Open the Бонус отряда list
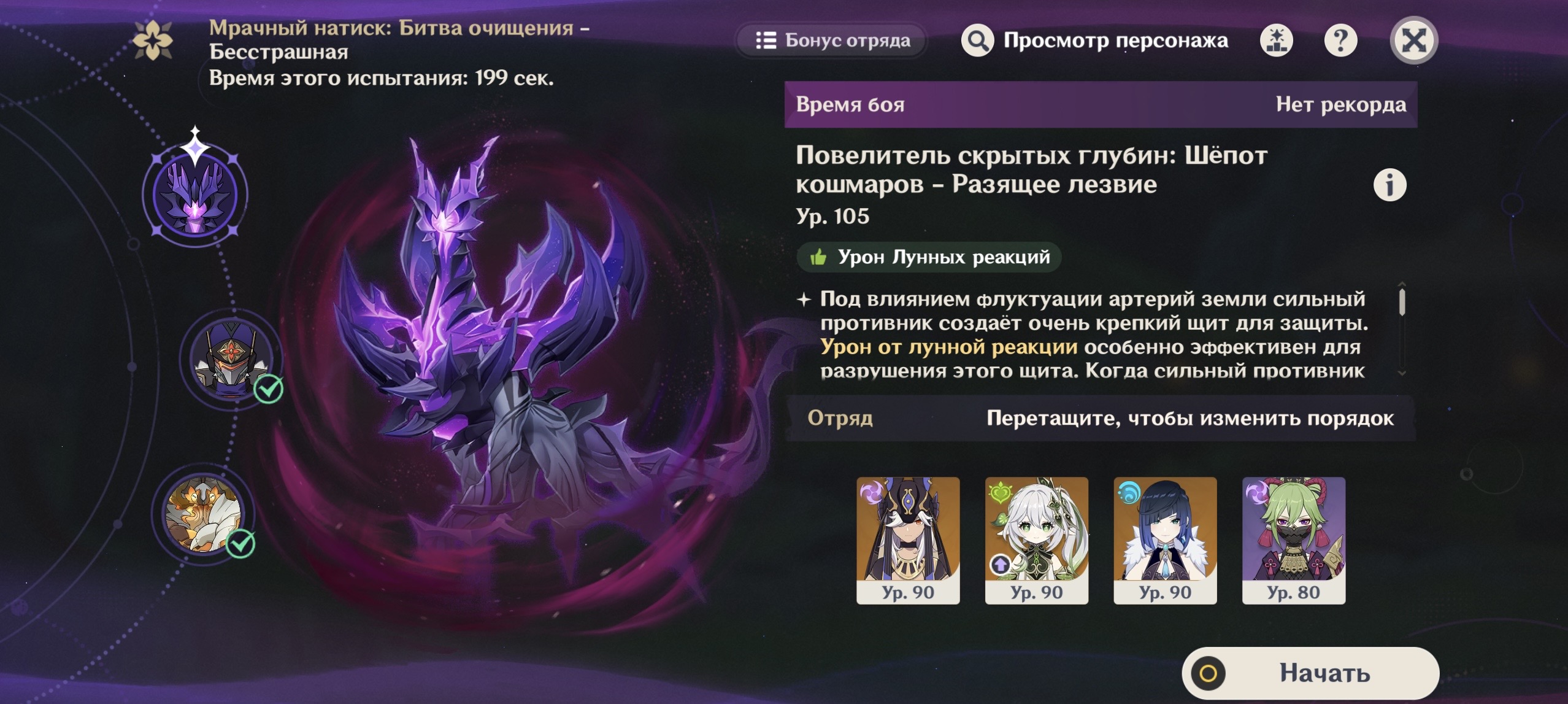This screenshot has height=704, width=1568. (832, 41)
